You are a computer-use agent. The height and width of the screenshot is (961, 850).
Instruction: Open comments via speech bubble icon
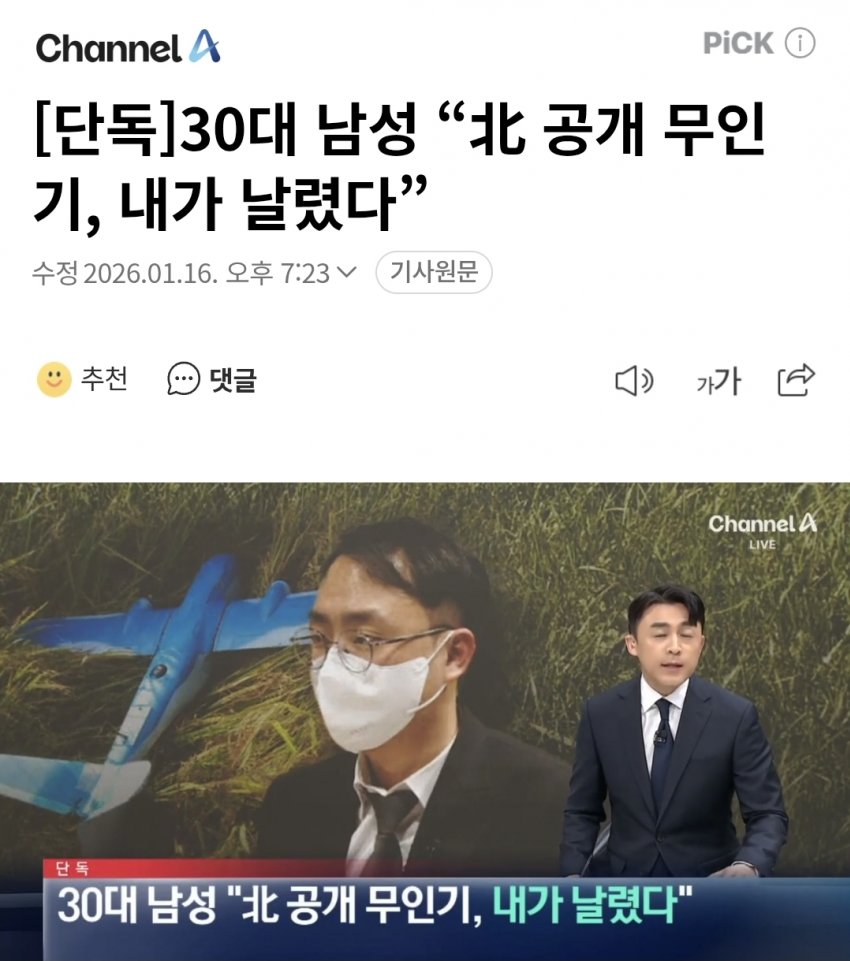tap(183, 379)
